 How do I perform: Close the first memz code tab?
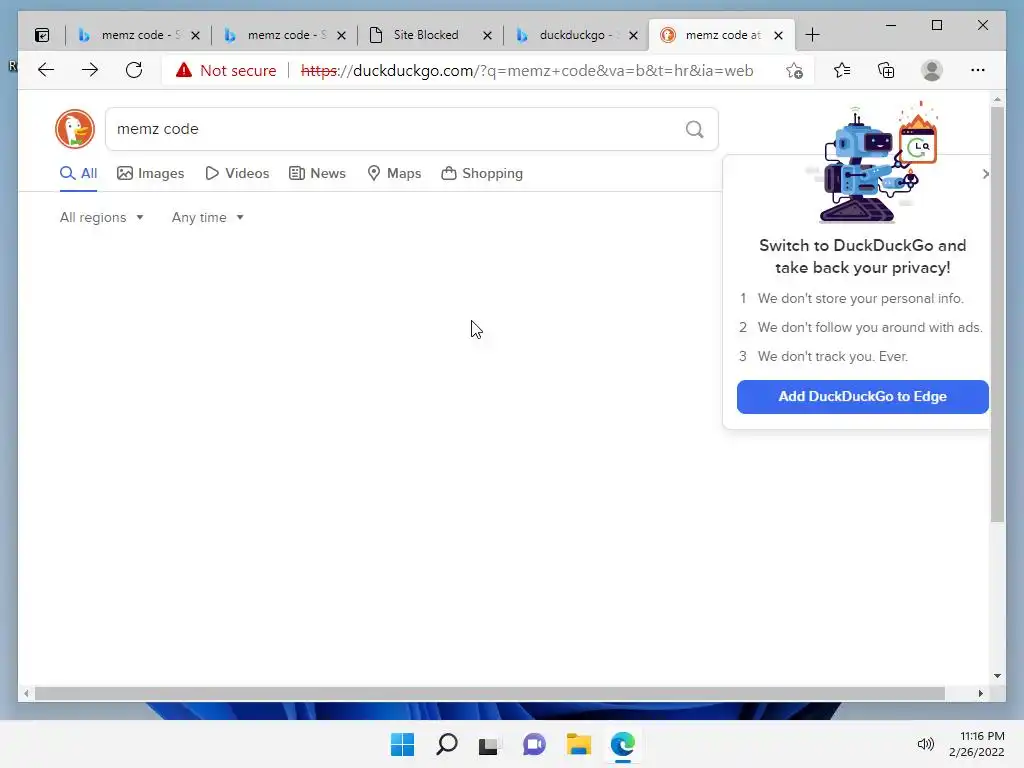pyautogui.click(x=195, y=35)
